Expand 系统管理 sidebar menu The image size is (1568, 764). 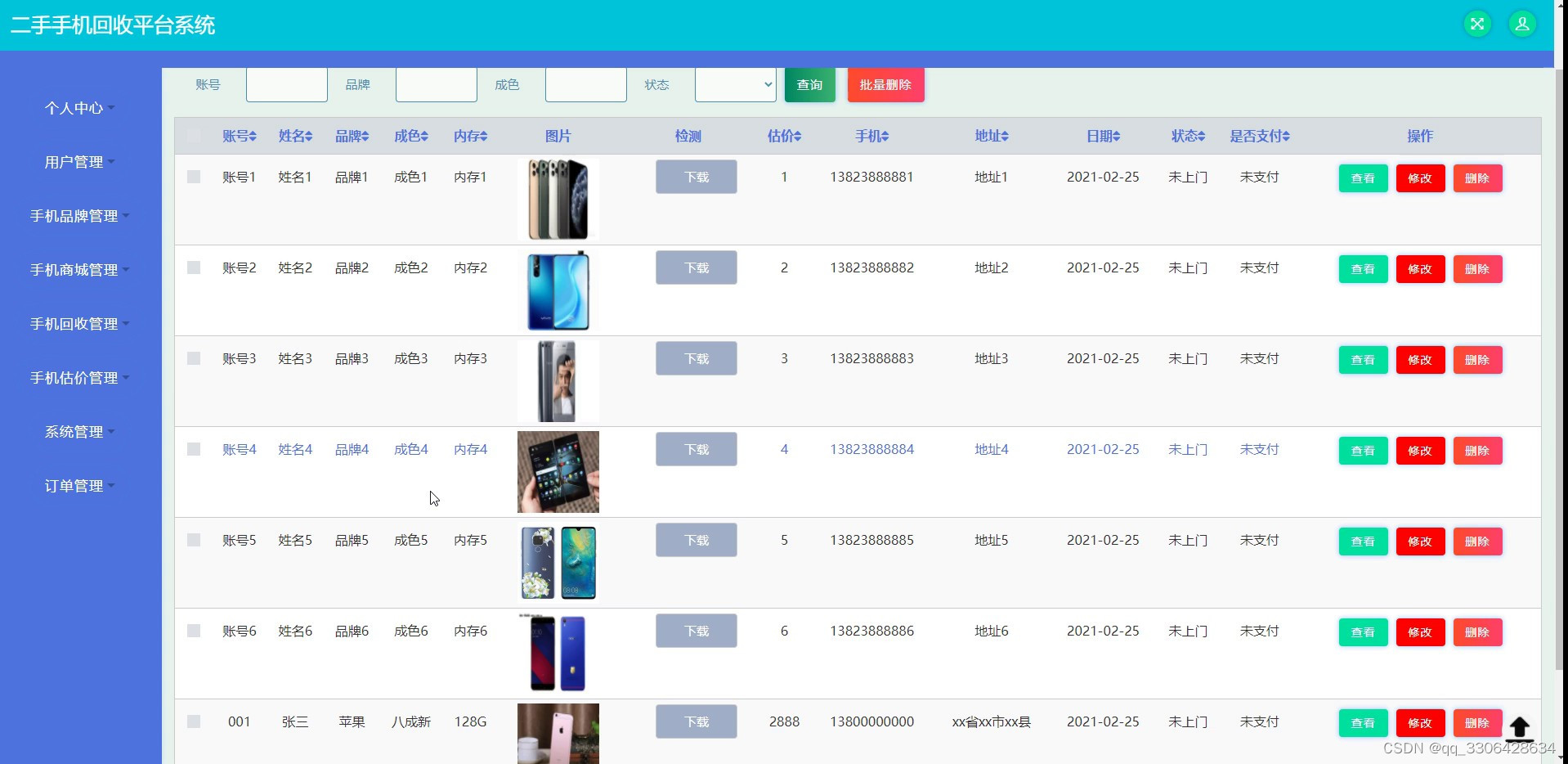(x=79, y=432)
